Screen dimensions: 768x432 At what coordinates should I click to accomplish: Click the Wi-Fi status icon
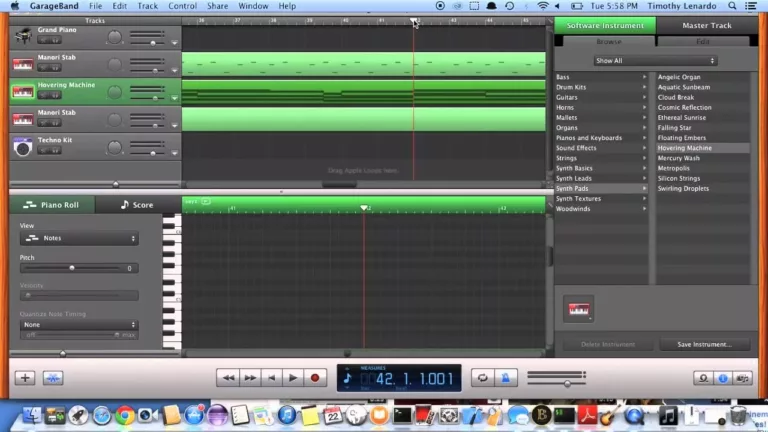point(542,6)
